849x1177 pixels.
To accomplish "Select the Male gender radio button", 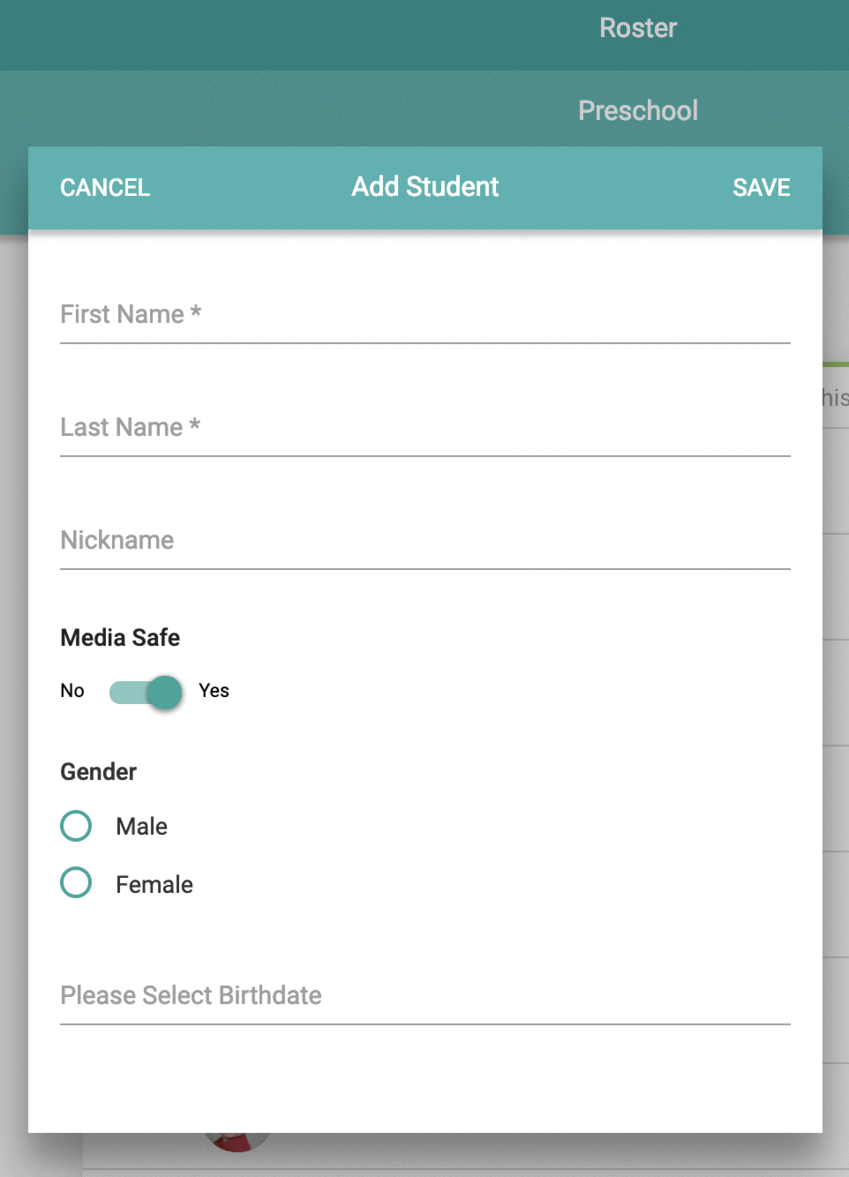I will click(75, 826).
